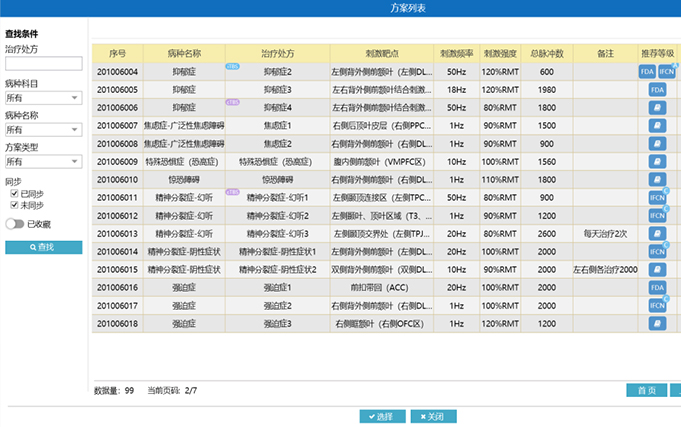
Task: Click the 治疗处方 text input field
Action: tap(43, 64)
